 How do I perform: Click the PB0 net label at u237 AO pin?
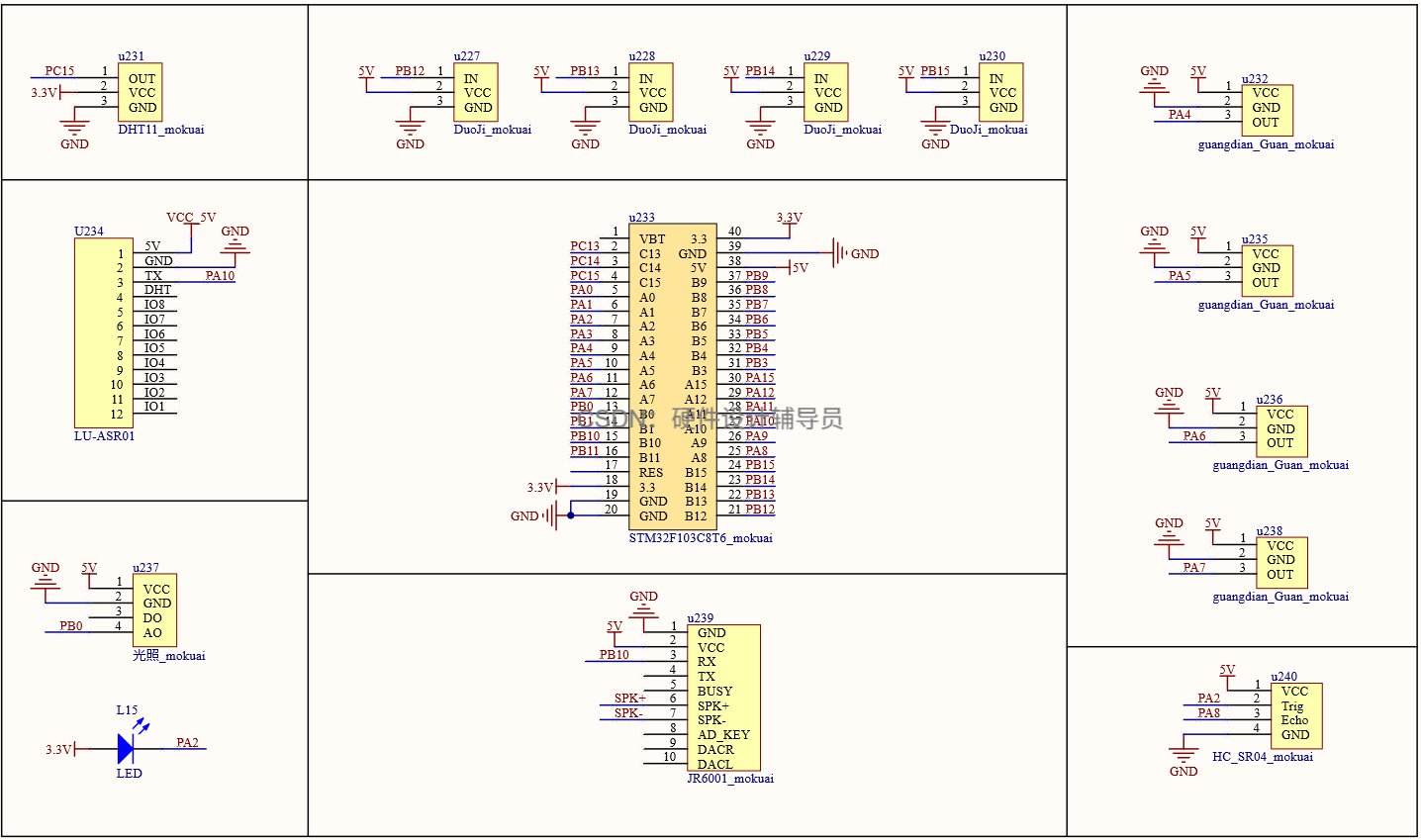coord(70,626)
